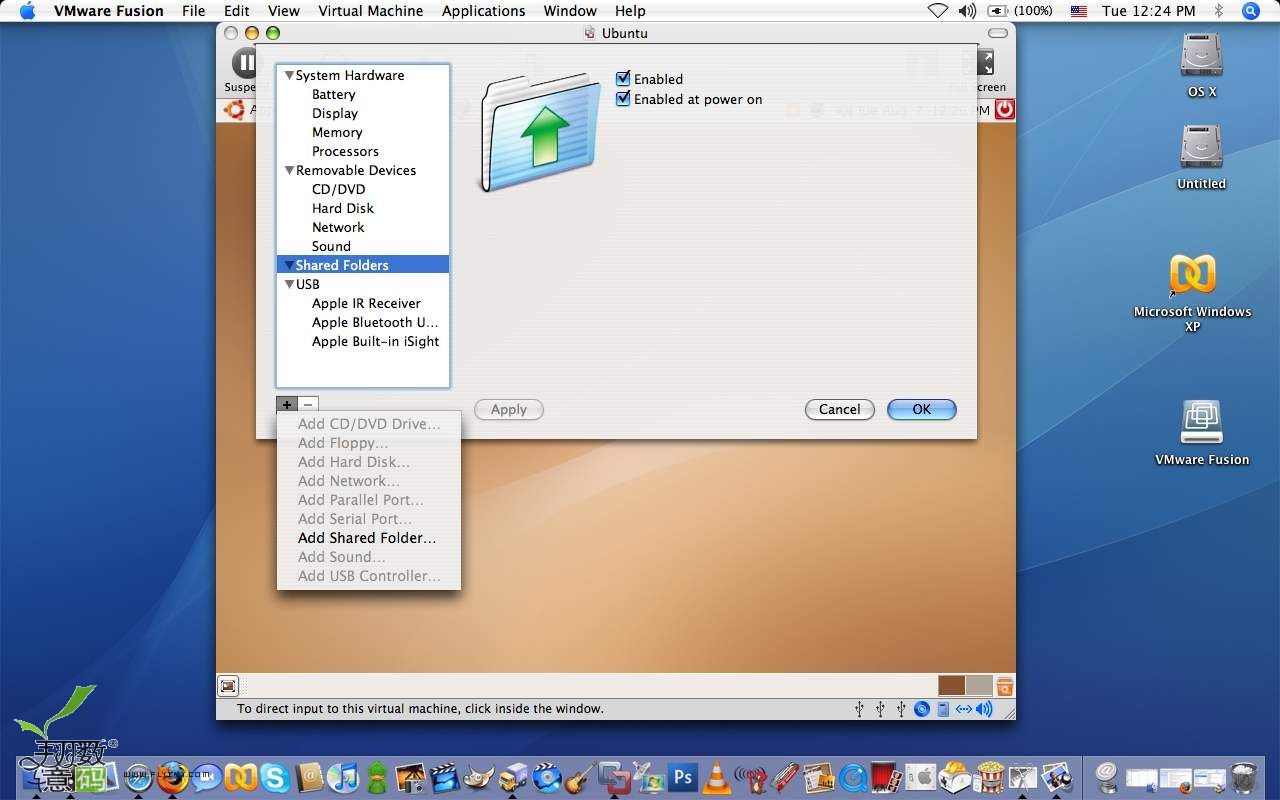This screenshot has height=800, width=1280.
Task: Click the Apply button
Action: [508, 409]
